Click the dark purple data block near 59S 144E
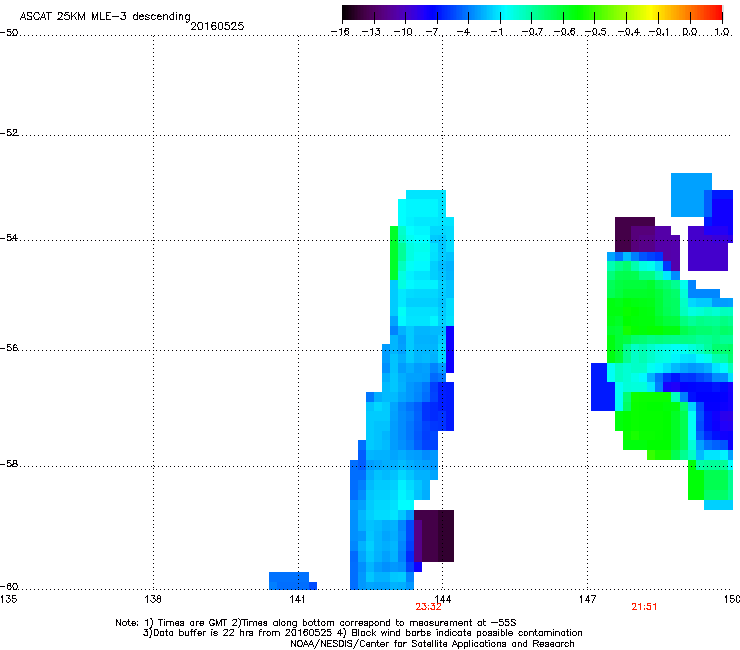 434,536
